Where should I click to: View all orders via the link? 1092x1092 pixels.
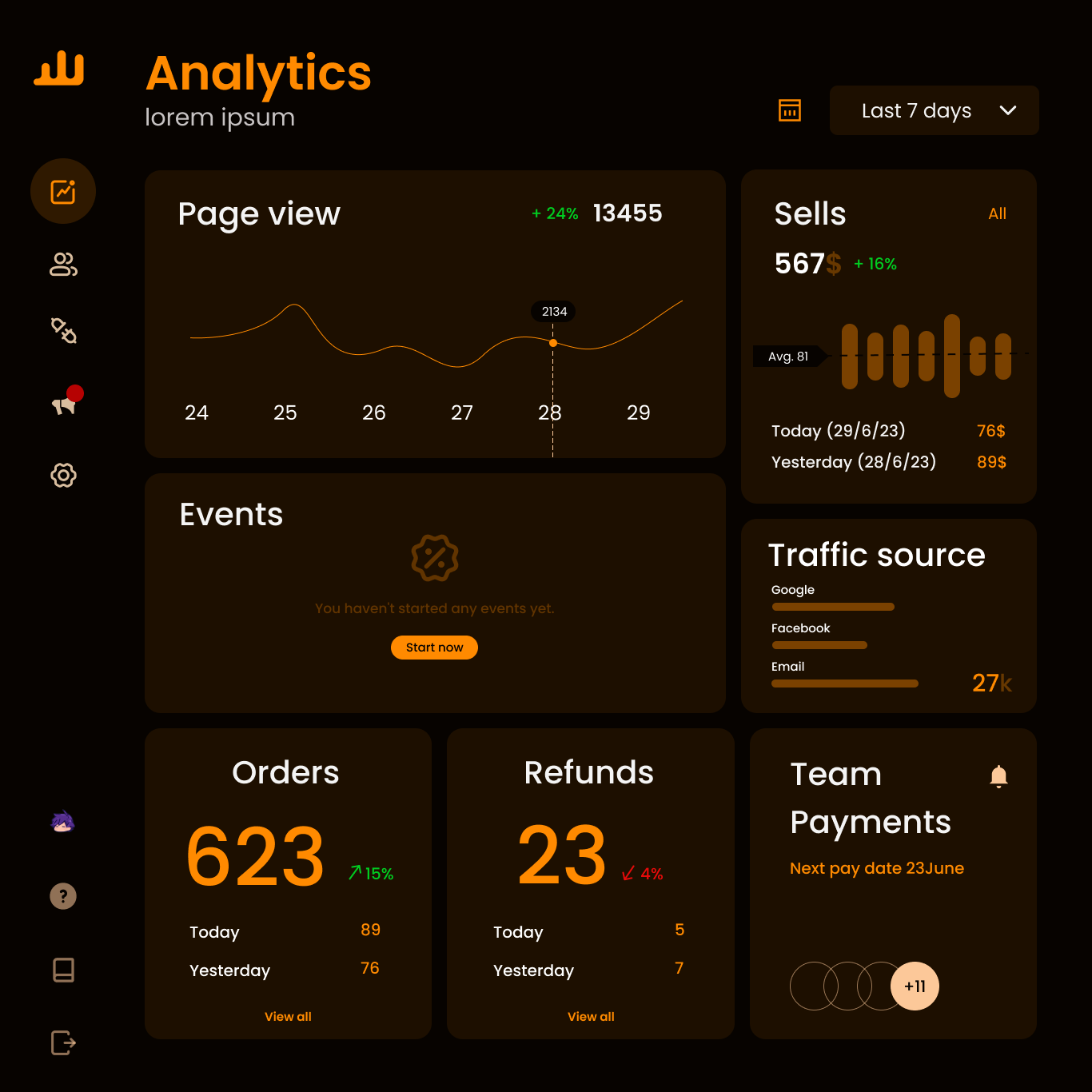point(288,1016)
